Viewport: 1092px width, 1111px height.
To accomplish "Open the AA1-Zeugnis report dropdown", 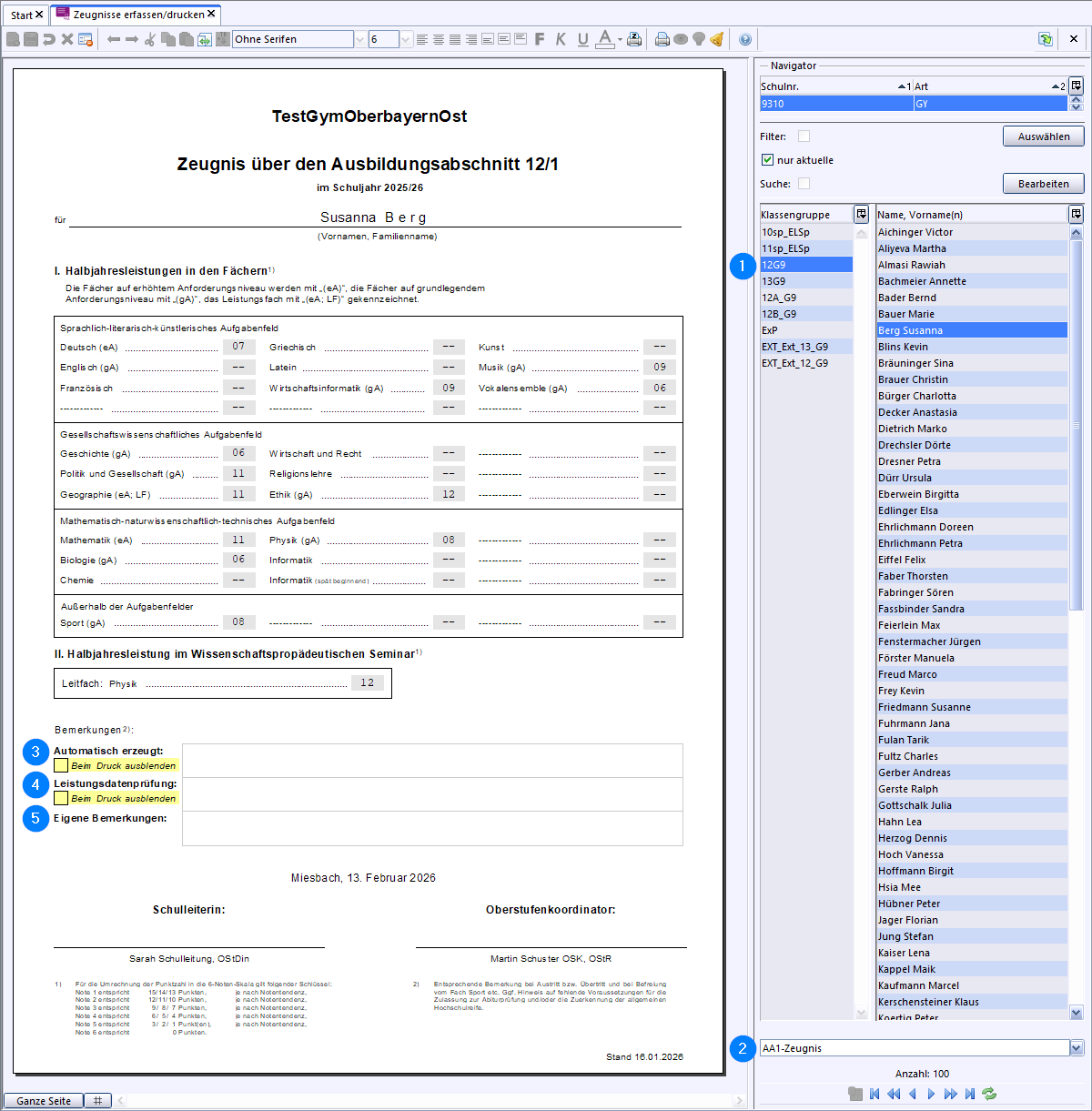I will point(1077,1048).
